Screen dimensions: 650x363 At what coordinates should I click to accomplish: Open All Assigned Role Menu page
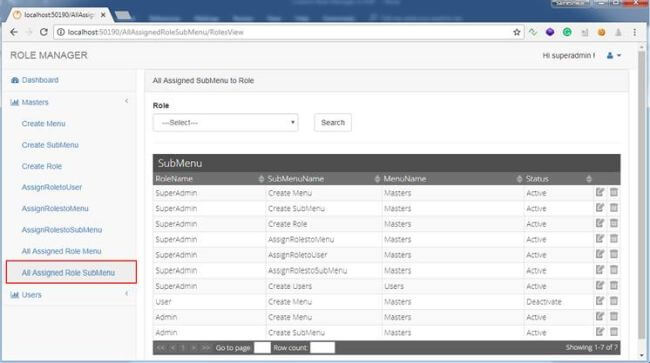(x=61, y=251)
